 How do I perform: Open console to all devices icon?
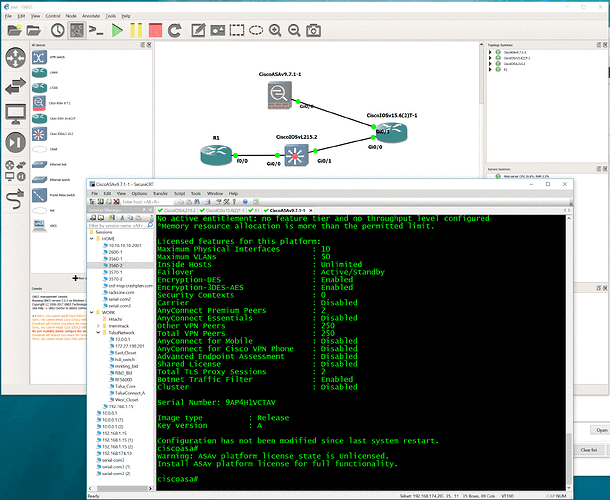pos(96,30)
